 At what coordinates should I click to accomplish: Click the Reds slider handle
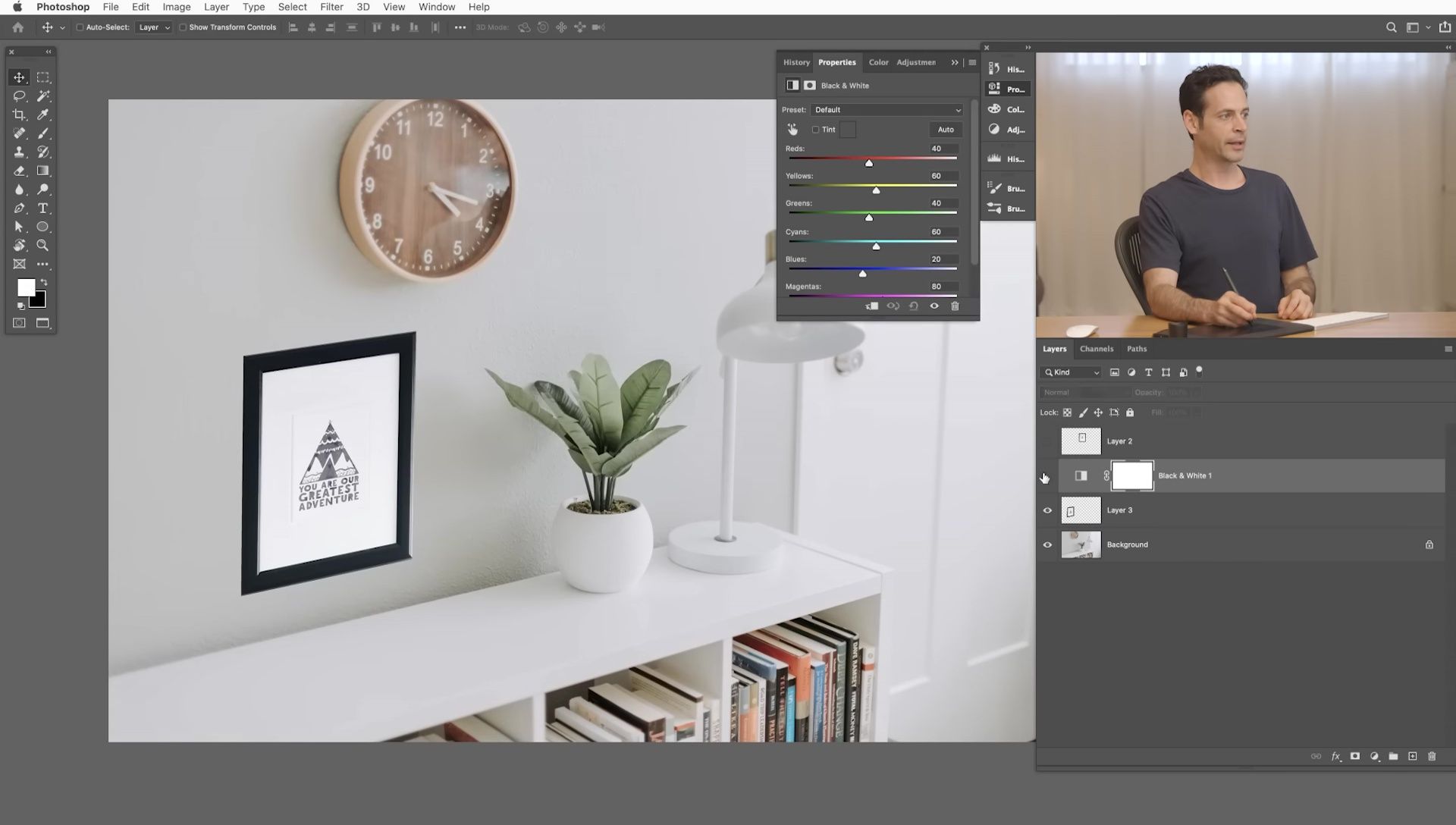[869, 163]
